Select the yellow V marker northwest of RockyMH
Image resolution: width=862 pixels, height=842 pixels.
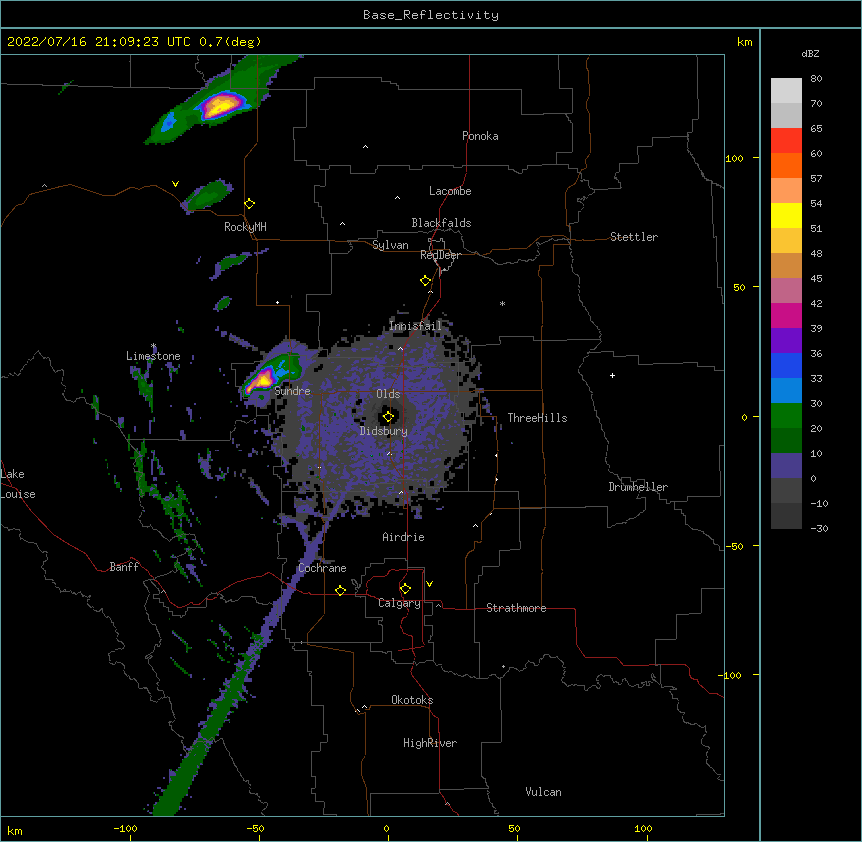pyautogui.click(x=175, y=184)
